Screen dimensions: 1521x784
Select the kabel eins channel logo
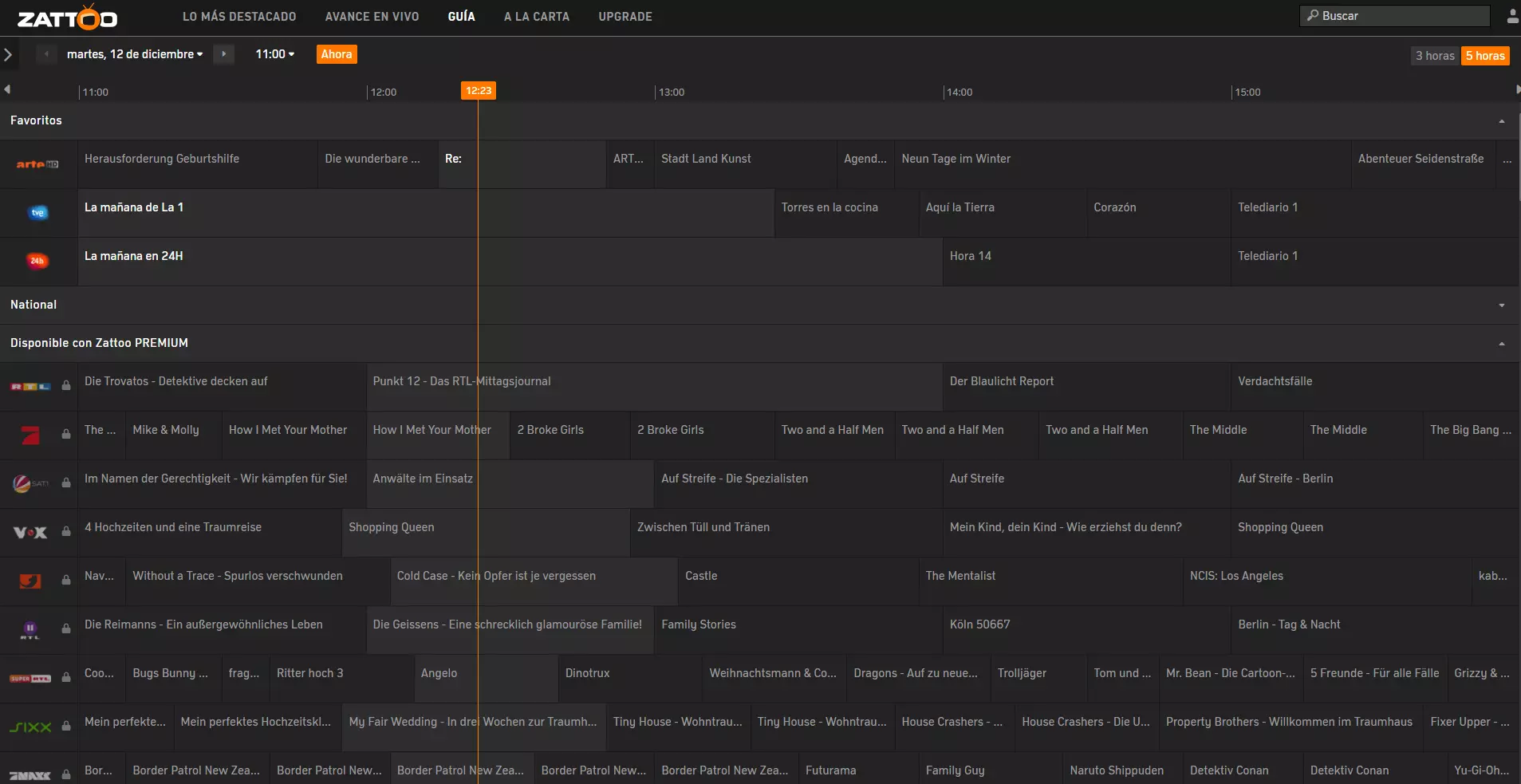[x=30, y=581]
